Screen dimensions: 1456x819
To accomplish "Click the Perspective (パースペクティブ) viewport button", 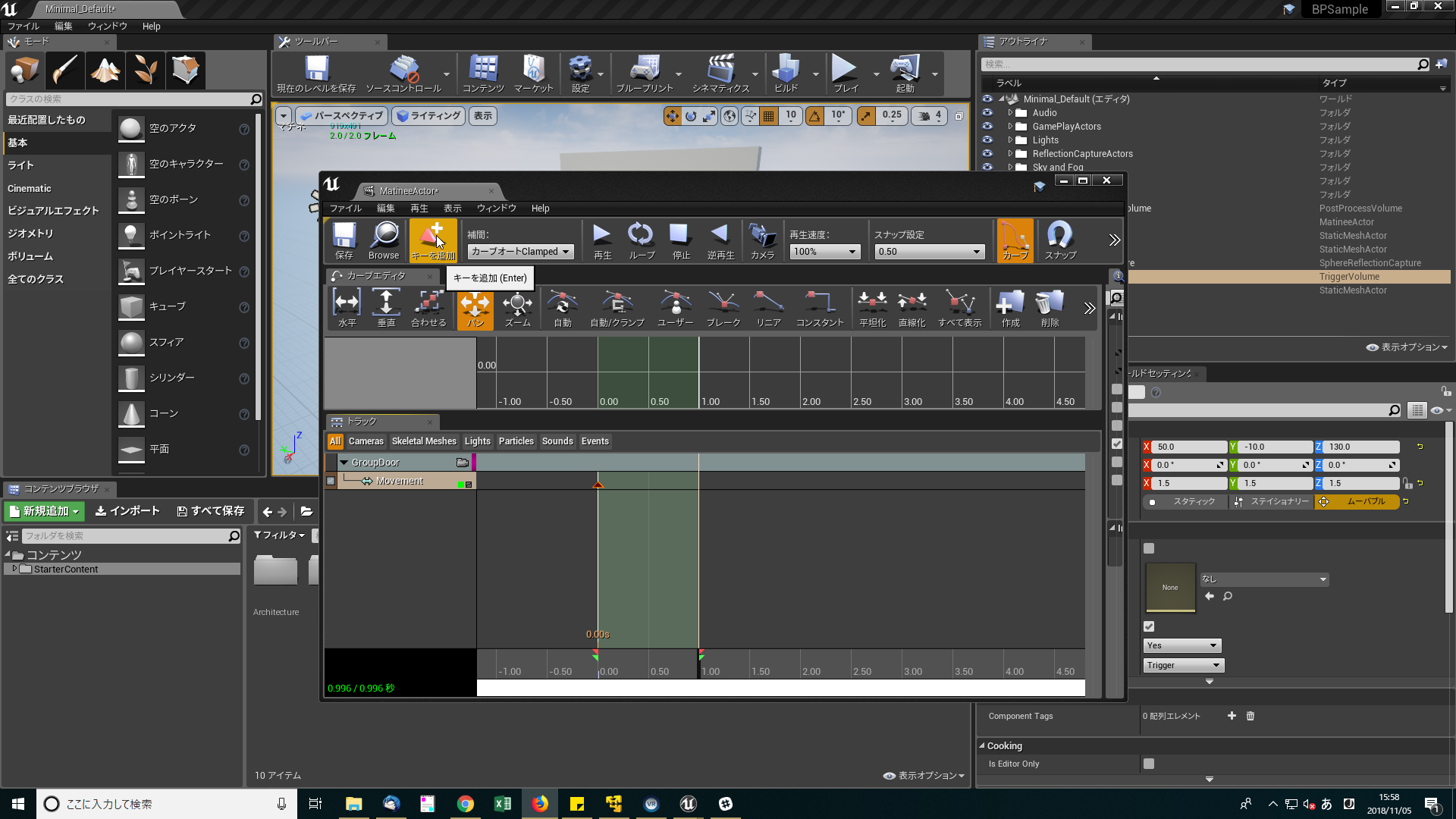I will (x=341, y=116).
